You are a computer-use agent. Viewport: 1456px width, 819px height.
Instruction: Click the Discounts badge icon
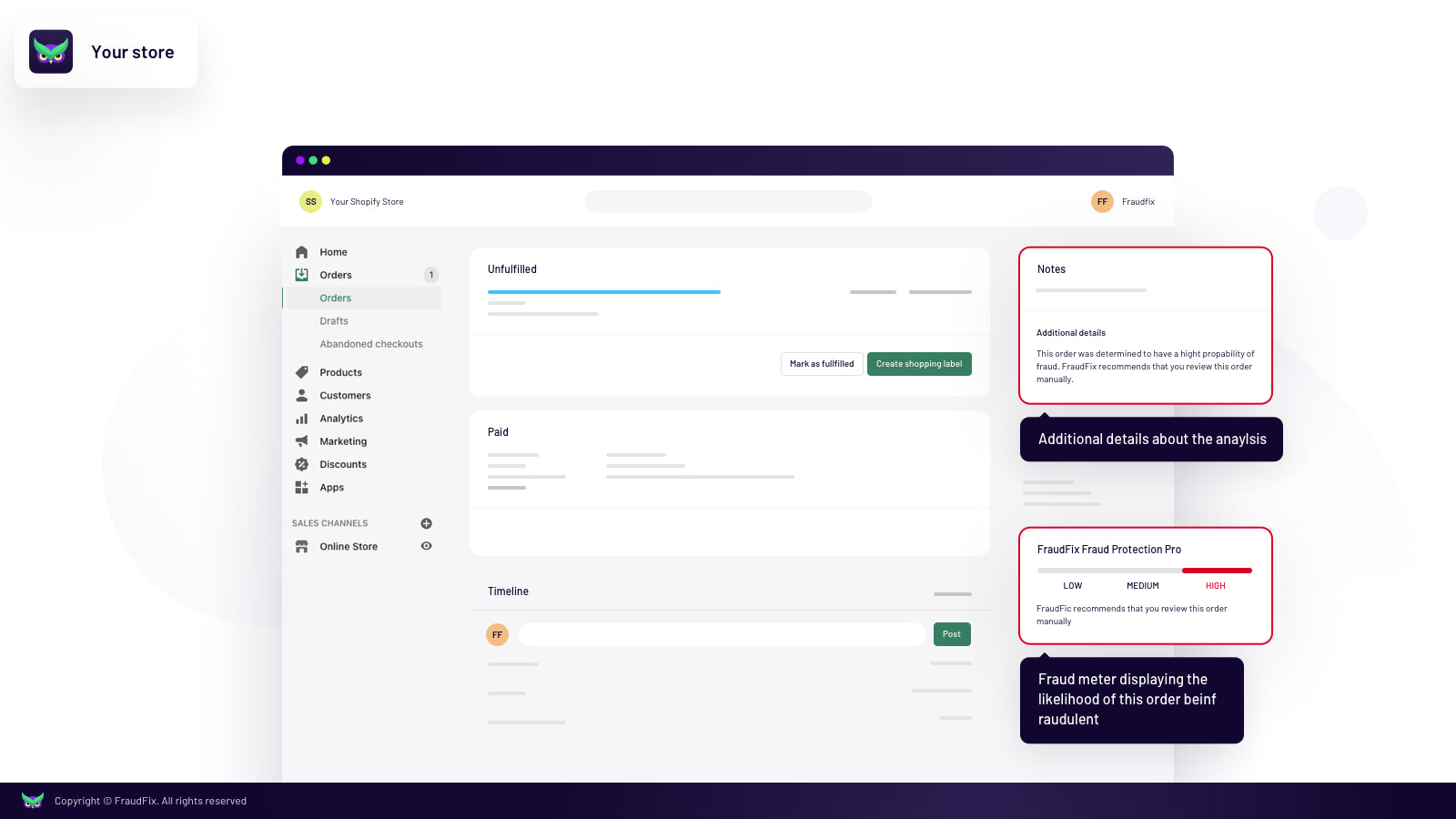point(301,464)
